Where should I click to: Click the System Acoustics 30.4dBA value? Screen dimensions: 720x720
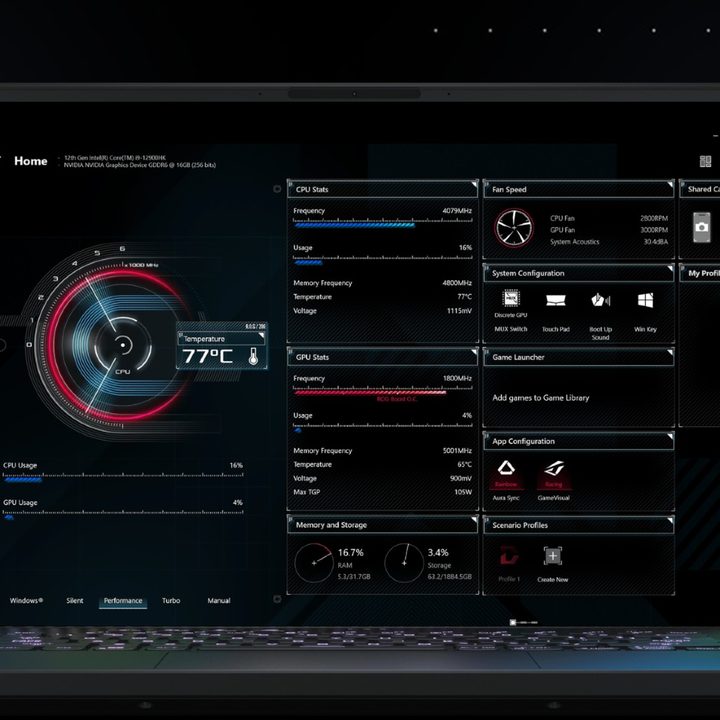pos(655,242)
